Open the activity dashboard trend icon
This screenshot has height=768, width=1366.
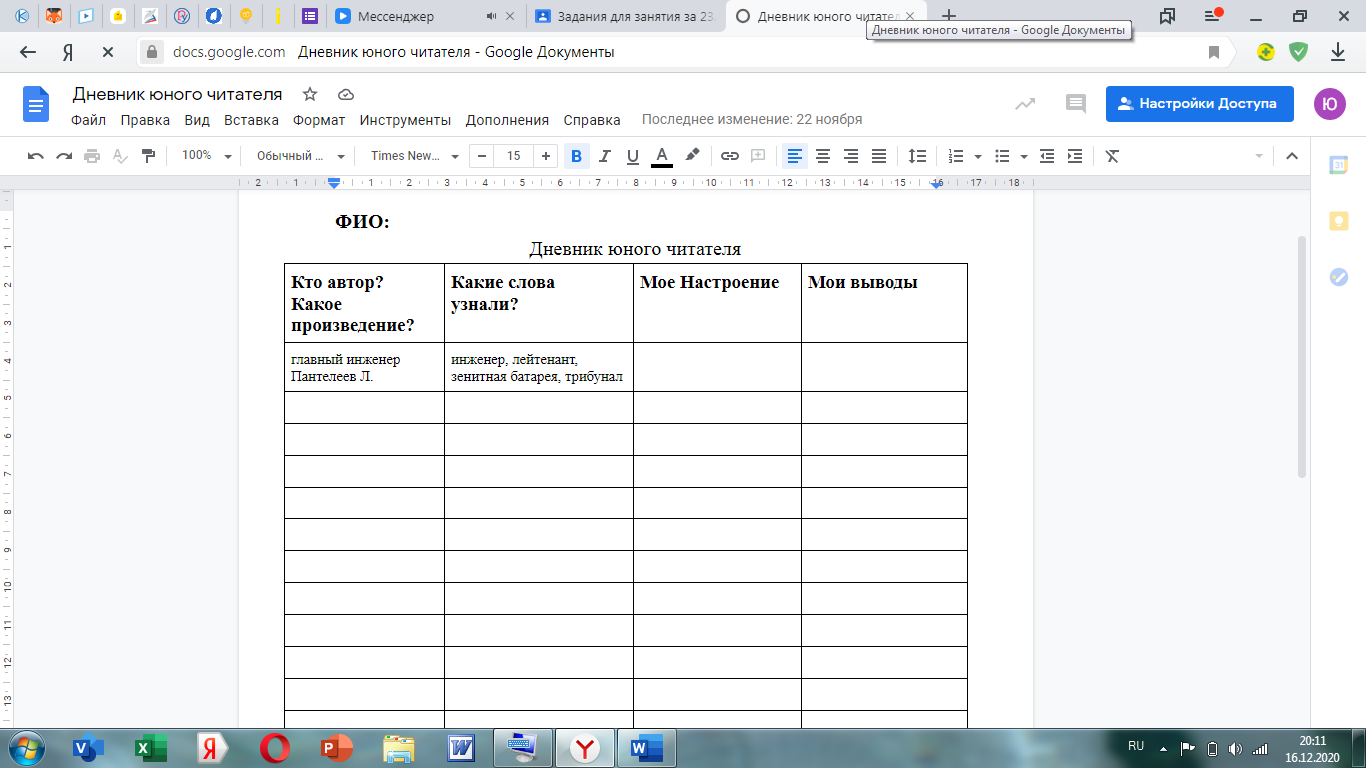click(1025, 103)
